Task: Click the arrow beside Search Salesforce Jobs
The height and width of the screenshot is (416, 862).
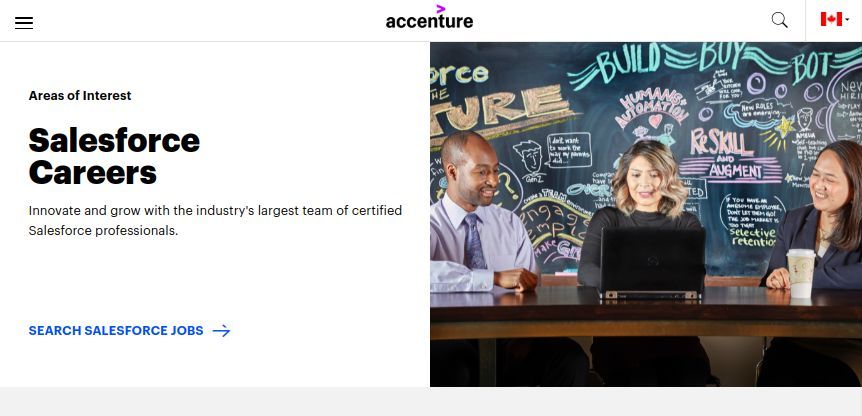Action: (221, 331)
